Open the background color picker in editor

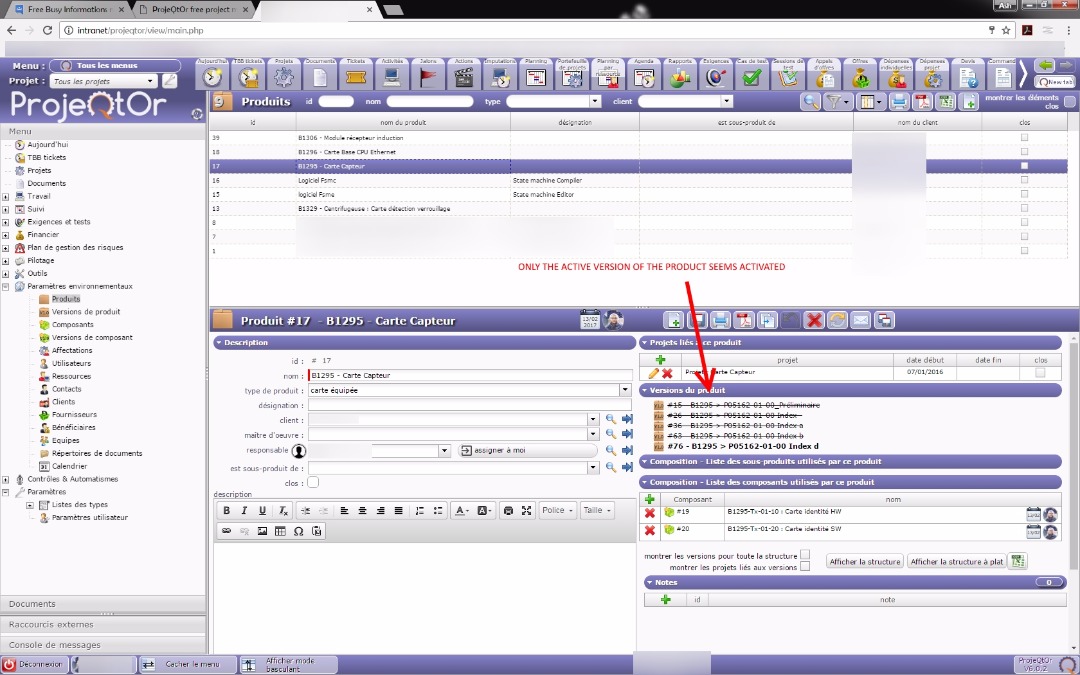tap(484, 510)
